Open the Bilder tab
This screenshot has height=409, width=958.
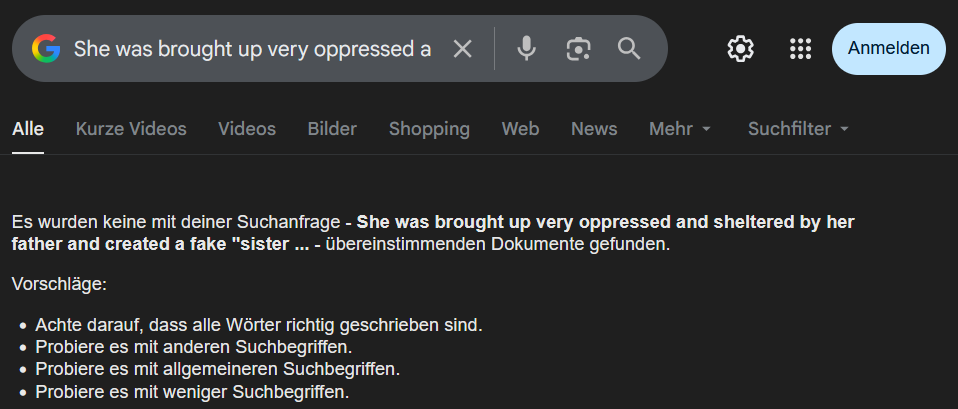332,129
